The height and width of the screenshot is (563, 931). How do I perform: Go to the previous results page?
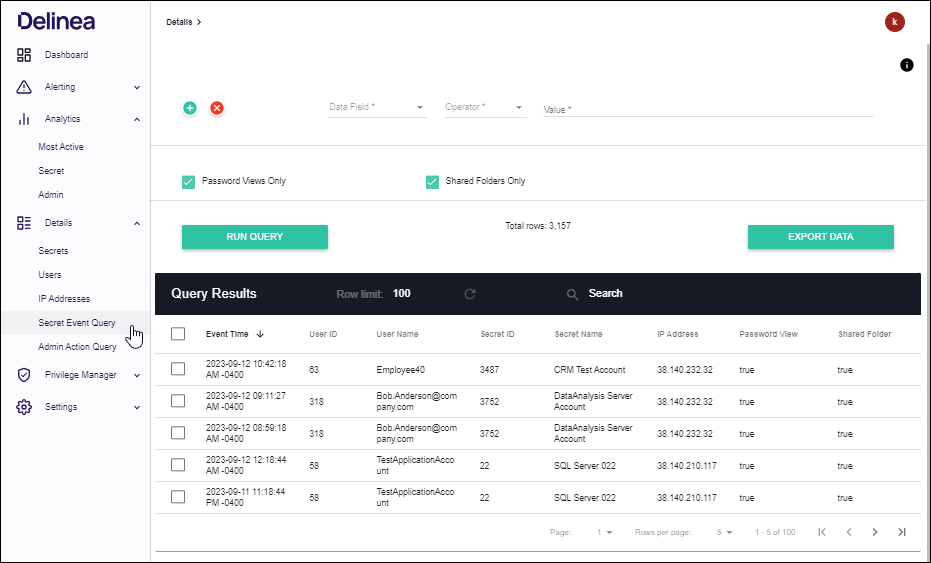coord(849,532)
